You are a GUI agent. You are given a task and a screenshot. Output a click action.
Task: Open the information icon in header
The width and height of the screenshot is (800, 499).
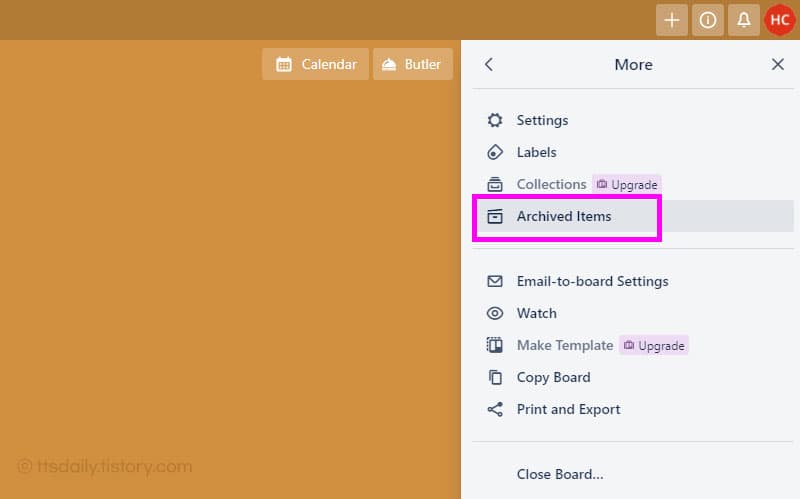click(x=708, y=20)
